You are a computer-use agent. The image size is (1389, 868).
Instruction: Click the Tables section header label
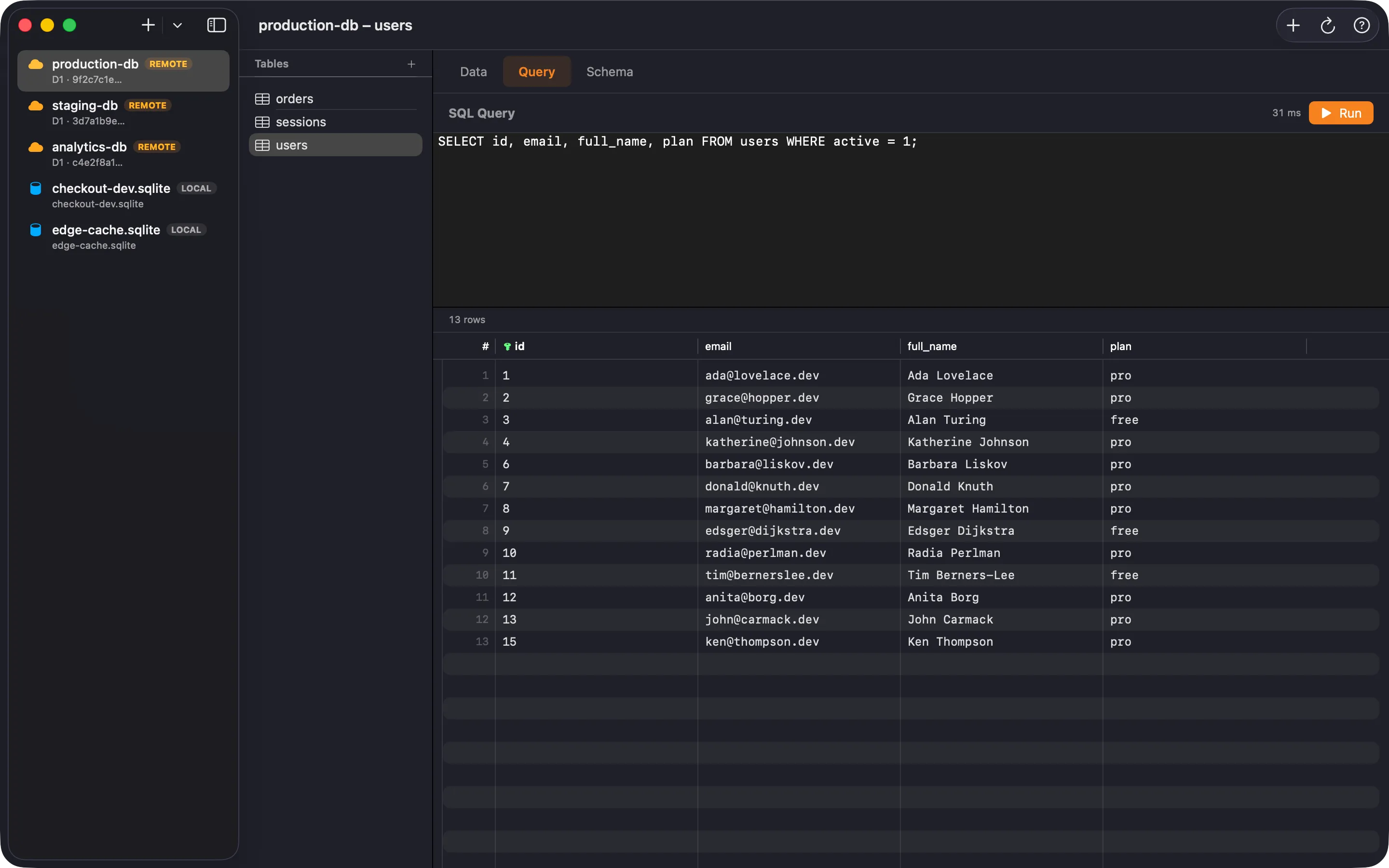point(272,64)
